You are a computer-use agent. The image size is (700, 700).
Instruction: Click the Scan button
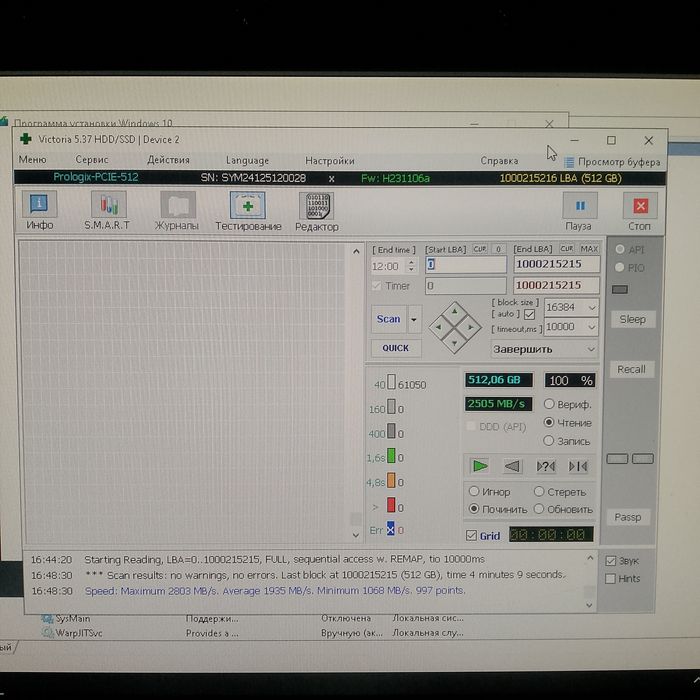(388, 319)
